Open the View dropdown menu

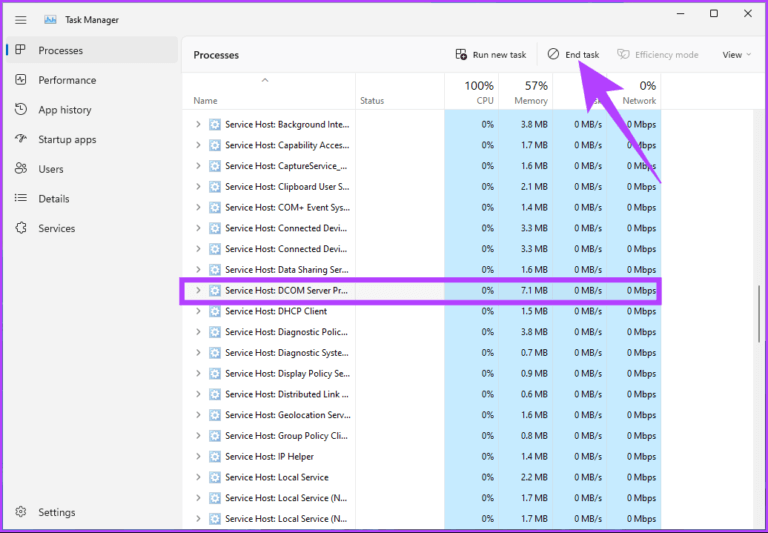point(736,54)
